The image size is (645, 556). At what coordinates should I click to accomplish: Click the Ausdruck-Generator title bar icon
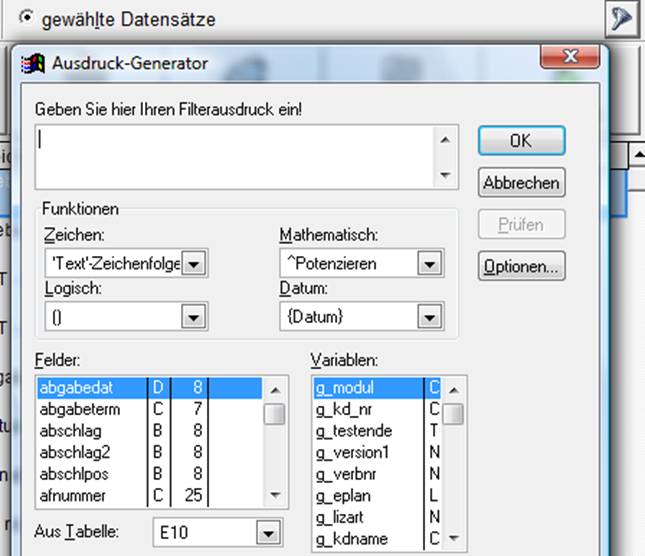36,64
